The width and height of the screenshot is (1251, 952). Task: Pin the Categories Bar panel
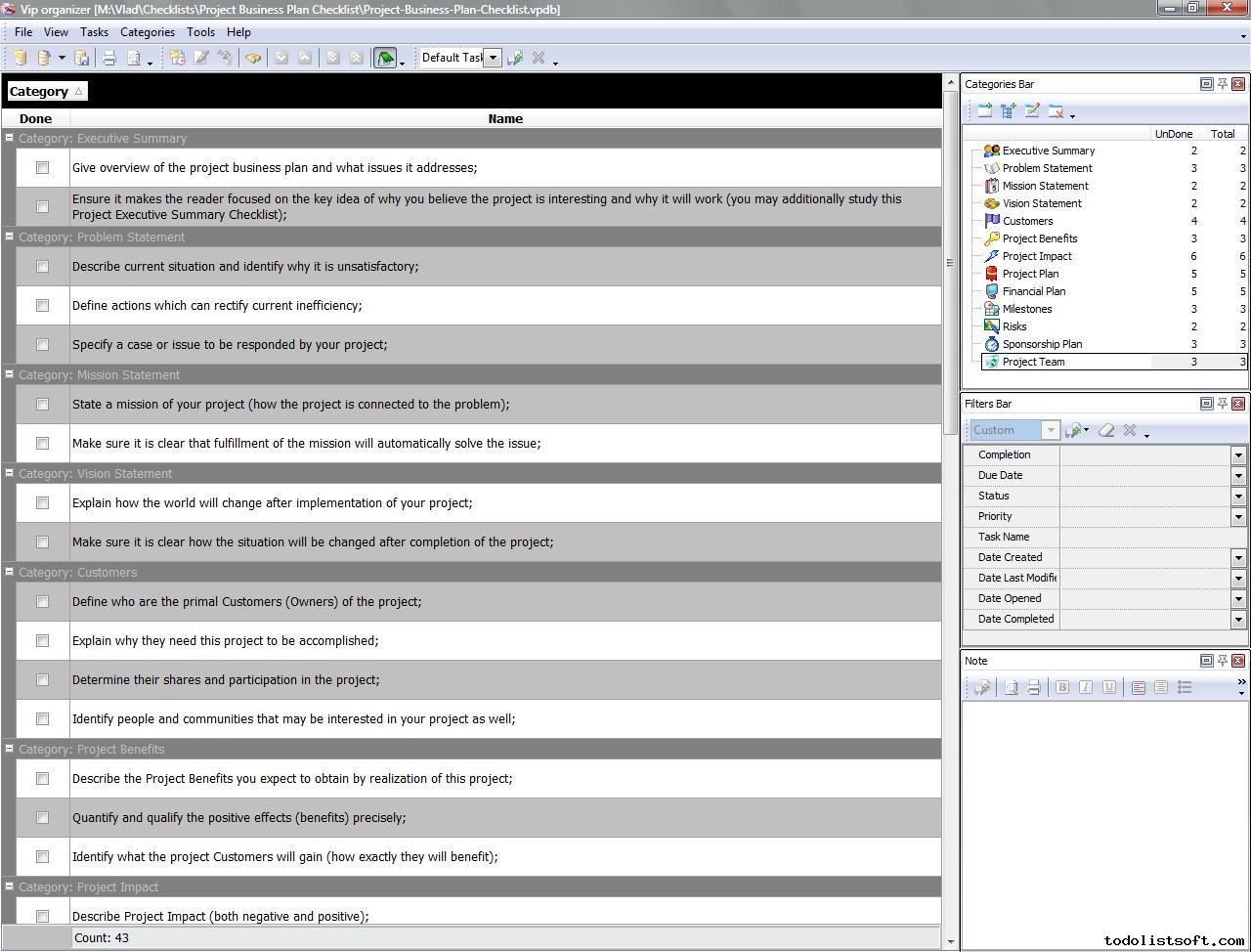point(1222,84)
